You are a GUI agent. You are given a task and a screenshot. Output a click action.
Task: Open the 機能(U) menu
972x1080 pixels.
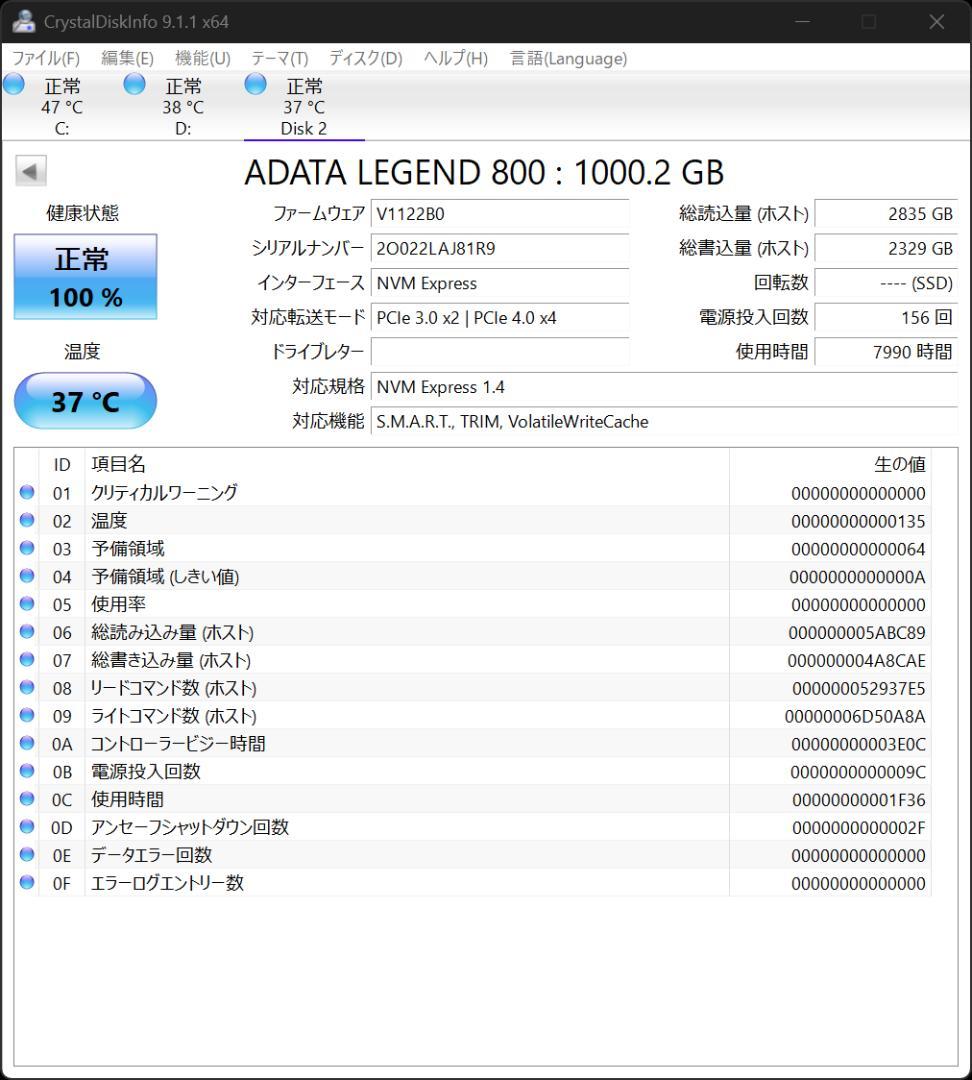pyautogui.click(x=203, y=59)
